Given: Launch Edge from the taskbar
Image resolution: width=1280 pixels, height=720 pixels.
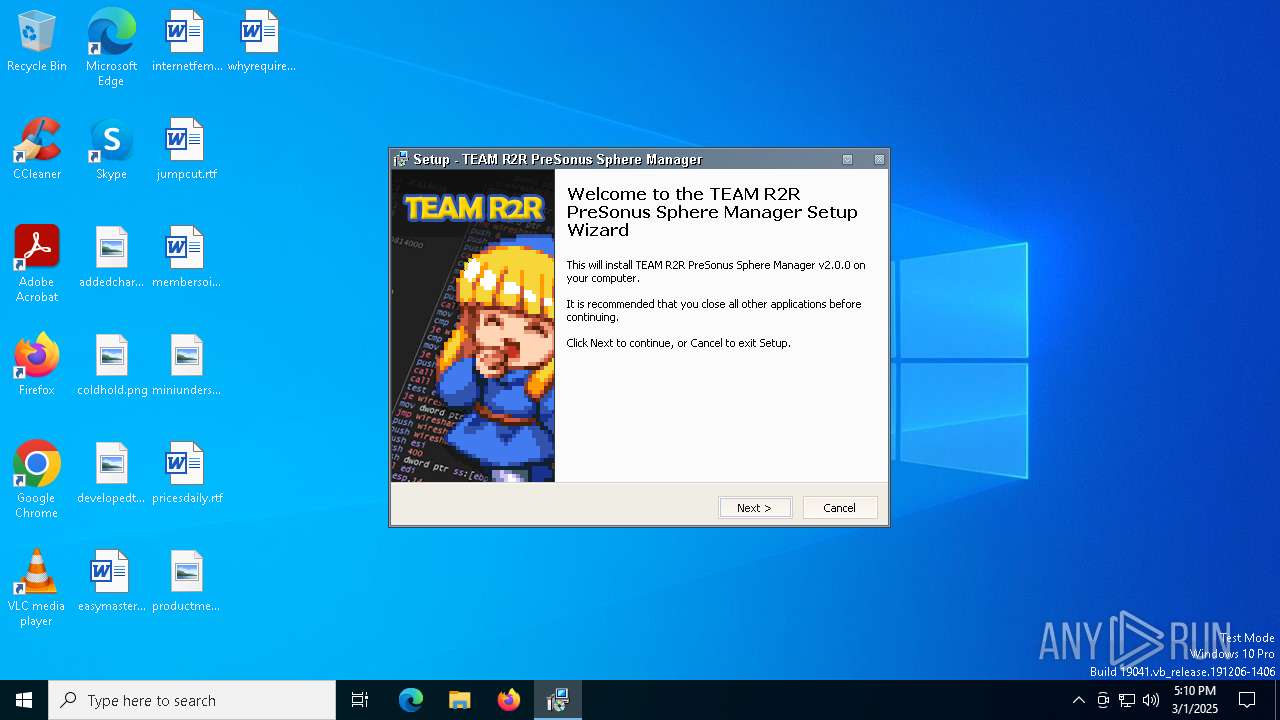Looking at the screenshot, I should click(411, 700).
